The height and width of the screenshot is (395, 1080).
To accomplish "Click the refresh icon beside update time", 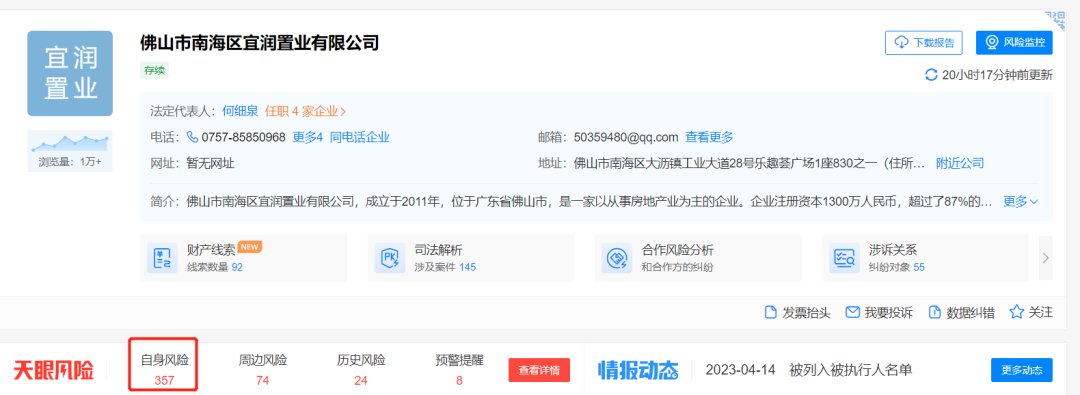I will click(931, 75).
